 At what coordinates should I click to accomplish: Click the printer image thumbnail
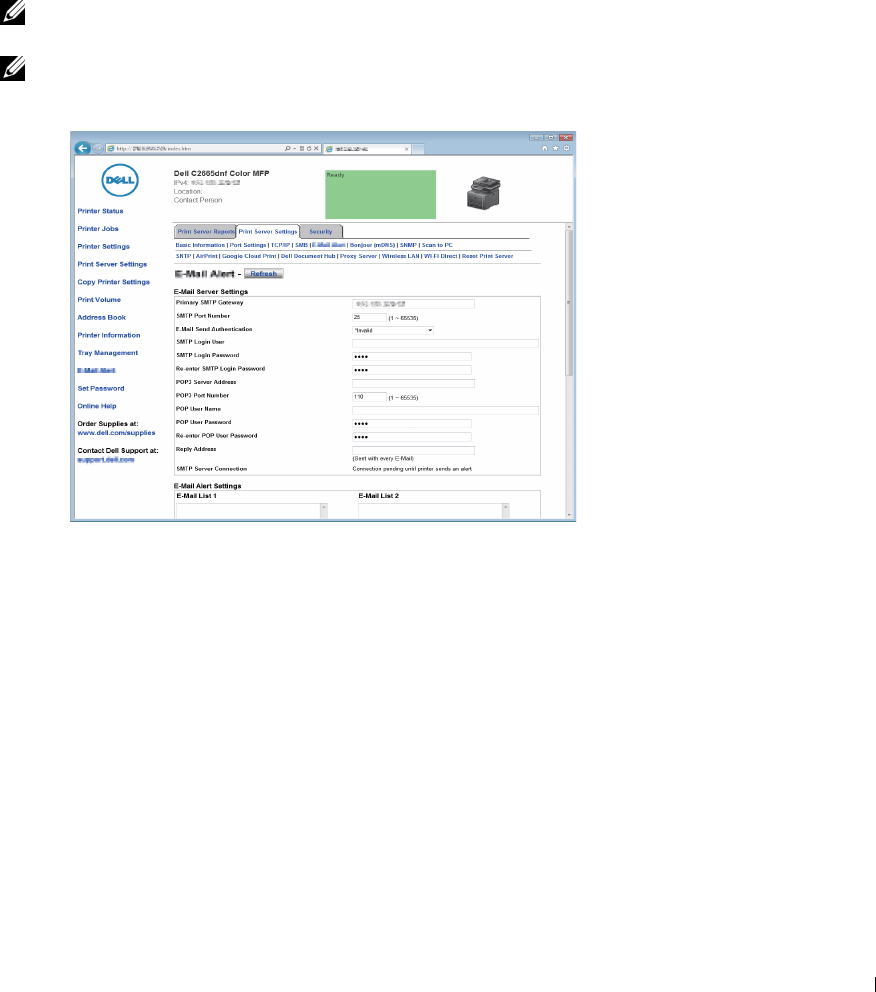(484, 193)
